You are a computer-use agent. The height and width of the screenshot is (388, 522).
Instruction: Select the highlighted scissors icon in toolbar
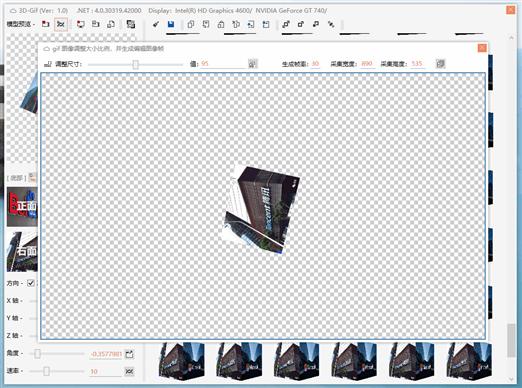click(61, 24)
